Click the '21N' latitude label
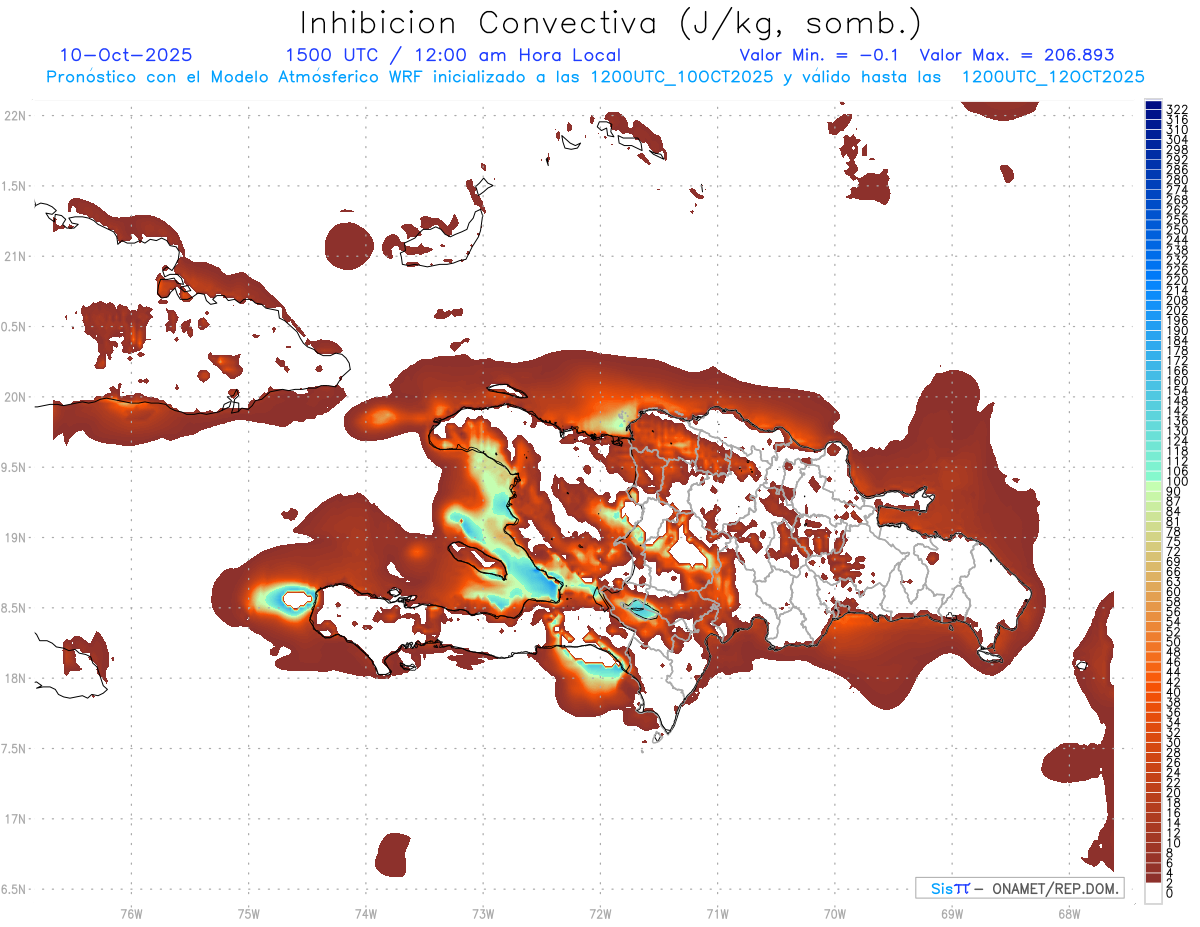Screen dimensions: 1200x927 click(x=14, y=256)
